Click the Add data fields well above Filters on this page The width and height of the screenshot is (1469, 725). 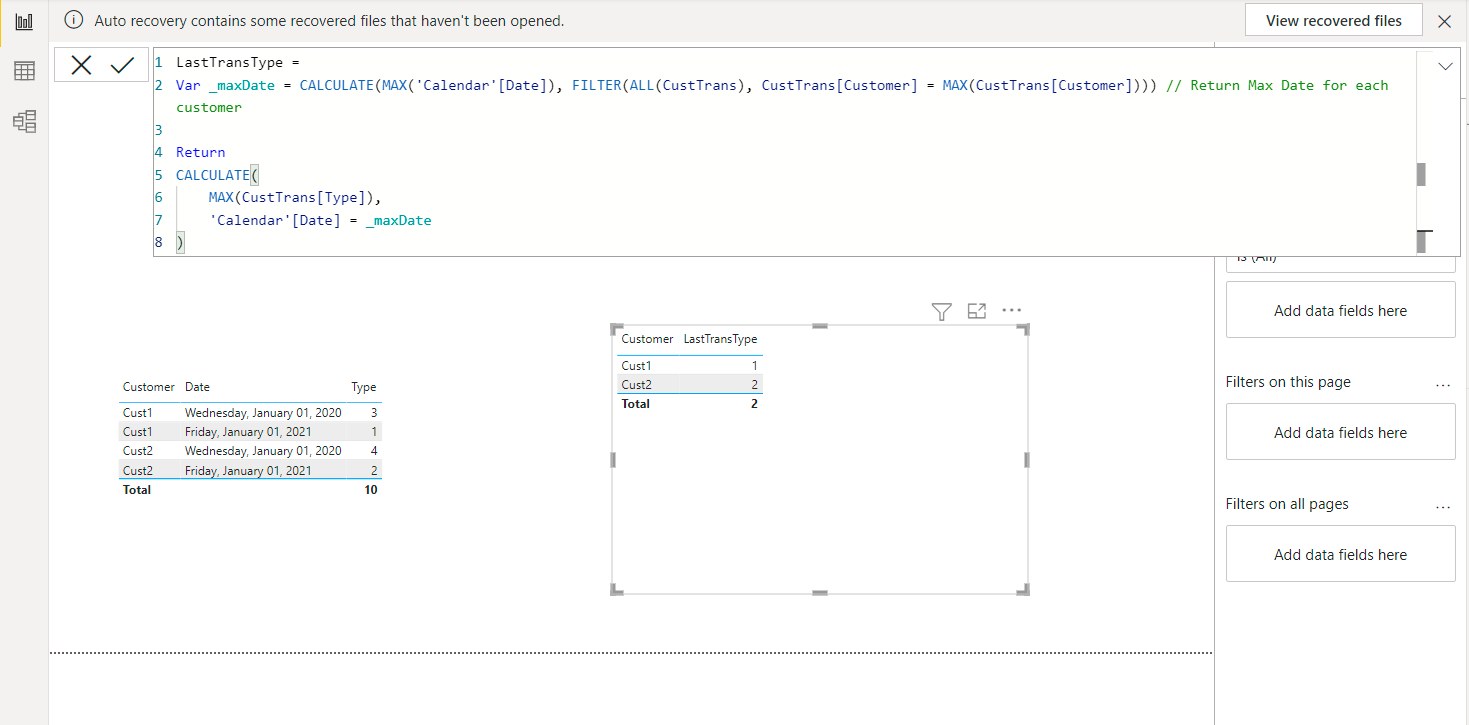pos(1340,310)
